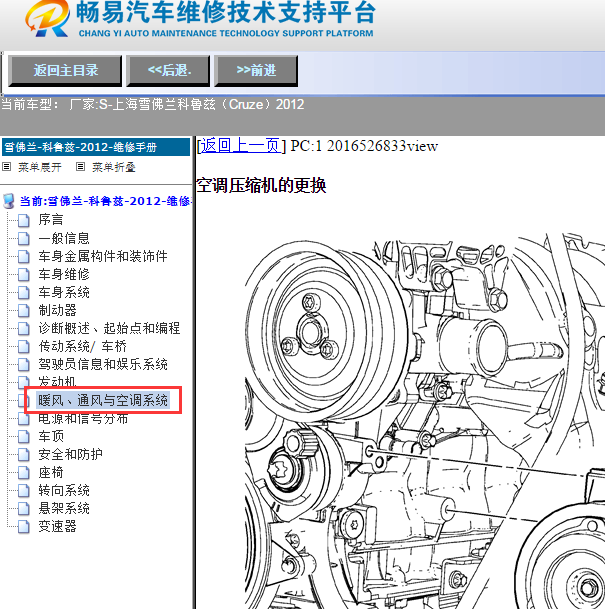
Task: Select the 车身系统 entry
Action: 64,292
